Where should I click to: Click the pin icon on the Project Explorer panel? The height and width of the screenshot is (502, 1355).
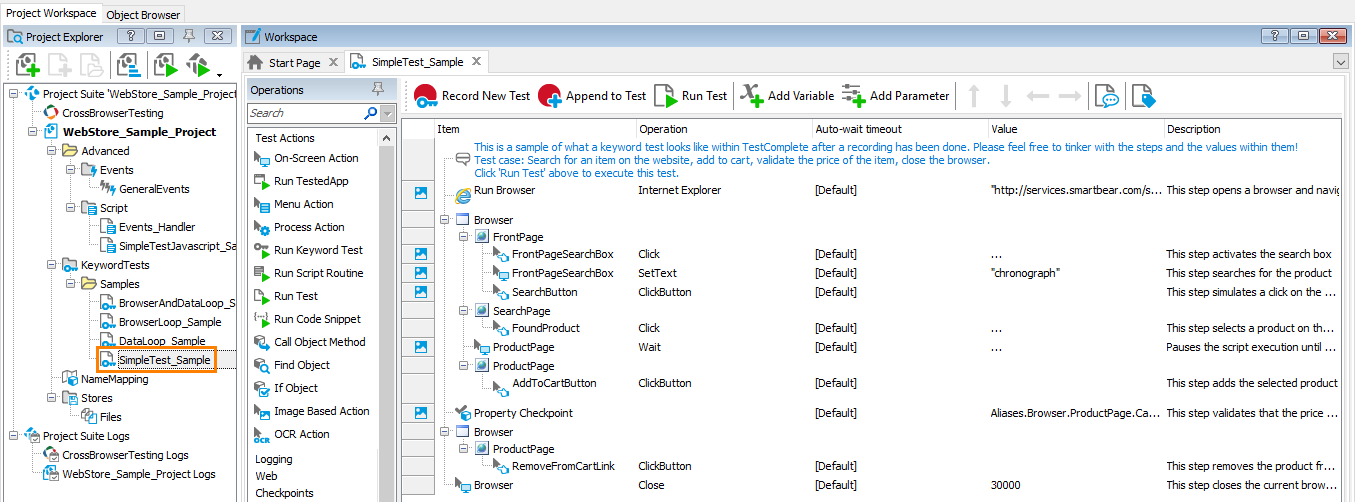189,36
